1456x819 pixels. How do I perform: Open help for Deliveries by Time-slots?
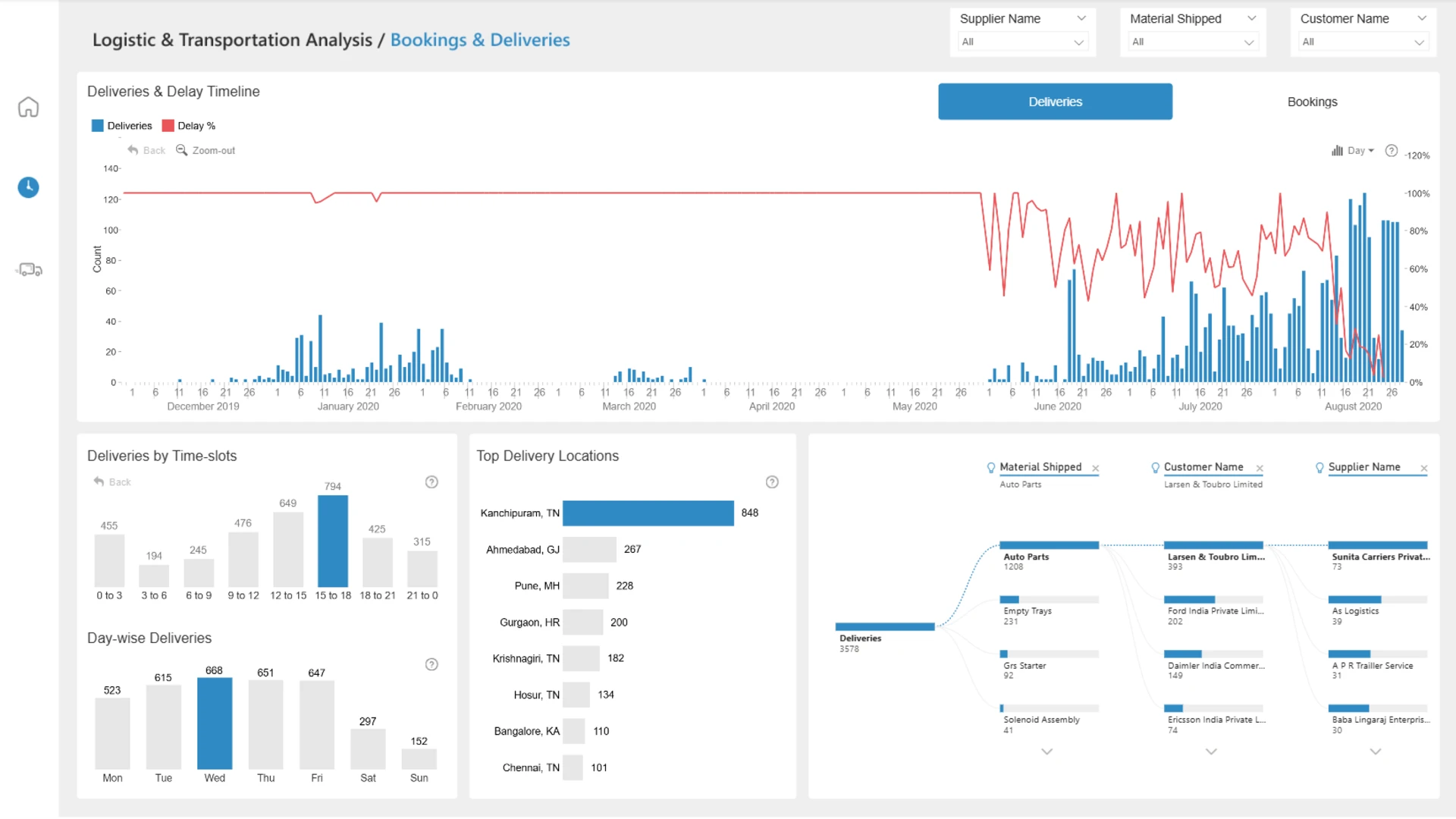click(x=431, y=482)
